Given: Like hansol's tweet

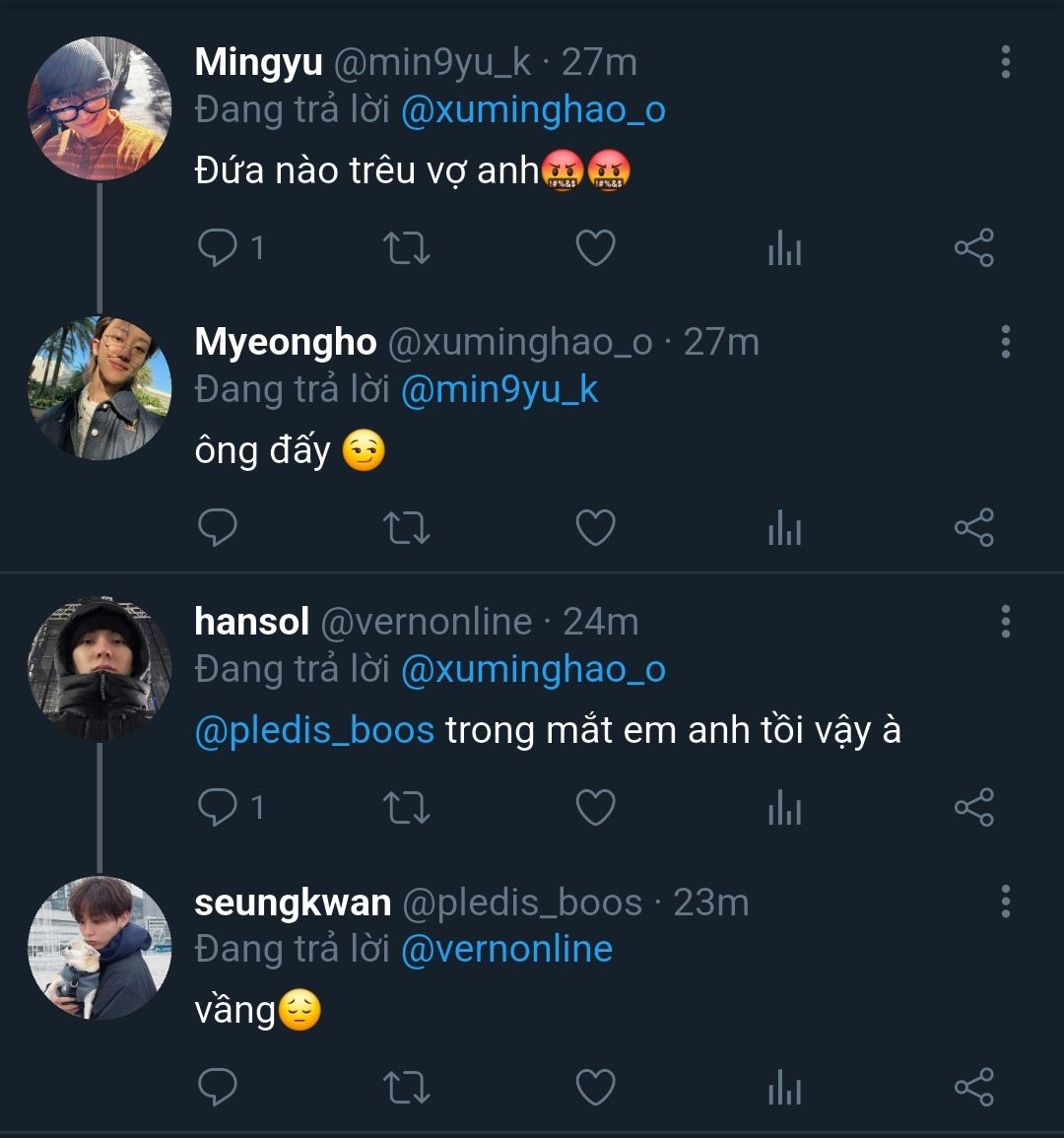Looking at the screenshot, I should [x=595, y=808].
